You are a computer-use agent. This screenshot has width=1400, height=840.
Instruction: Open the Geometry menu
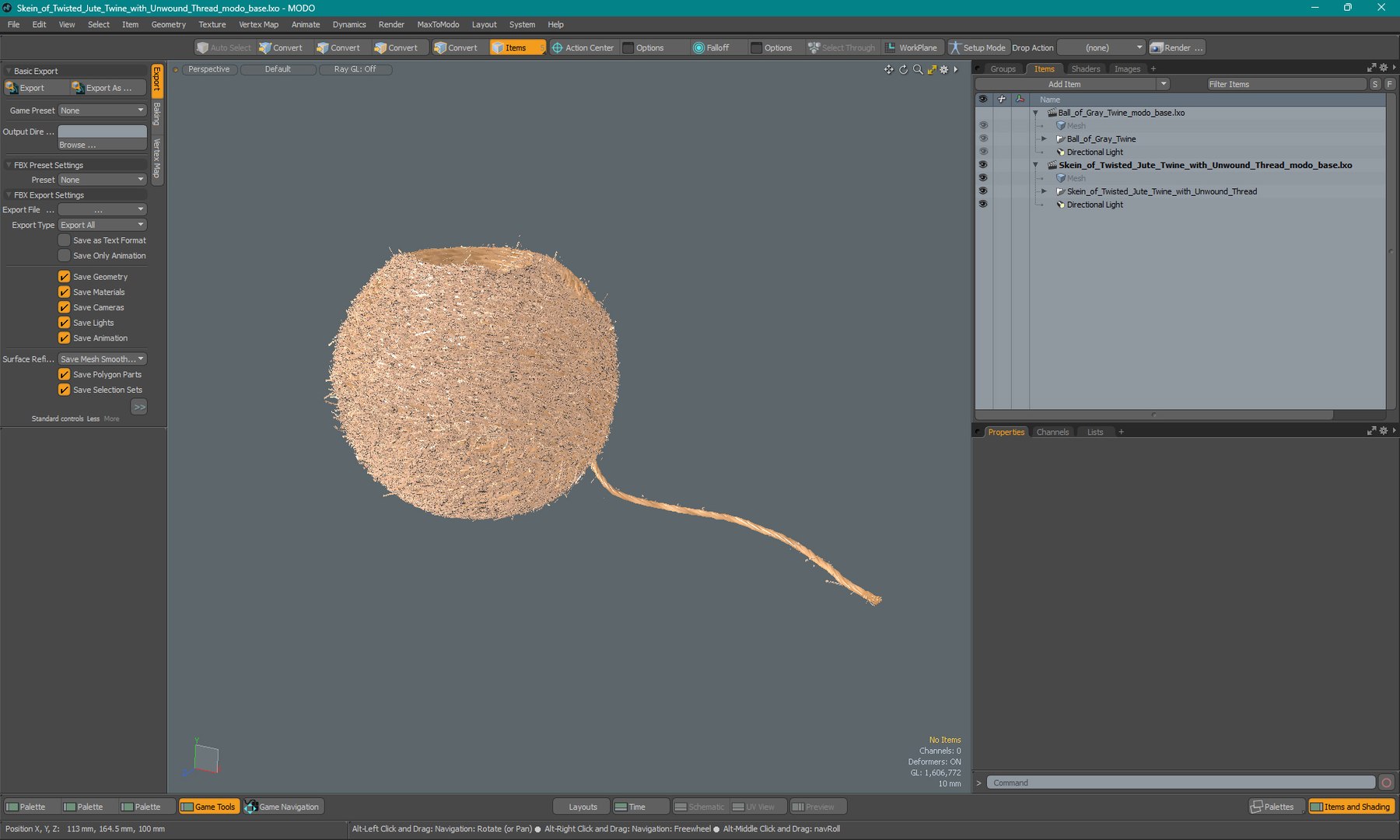click(169, 24)
